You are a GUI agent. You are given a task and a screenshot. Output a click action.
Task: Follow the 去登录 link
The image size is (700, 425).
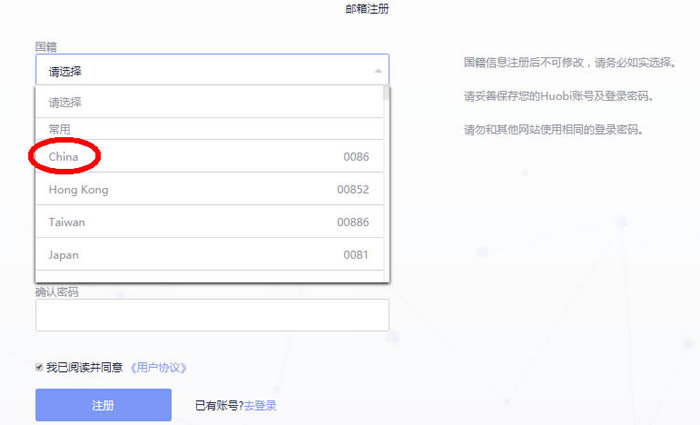260,405
